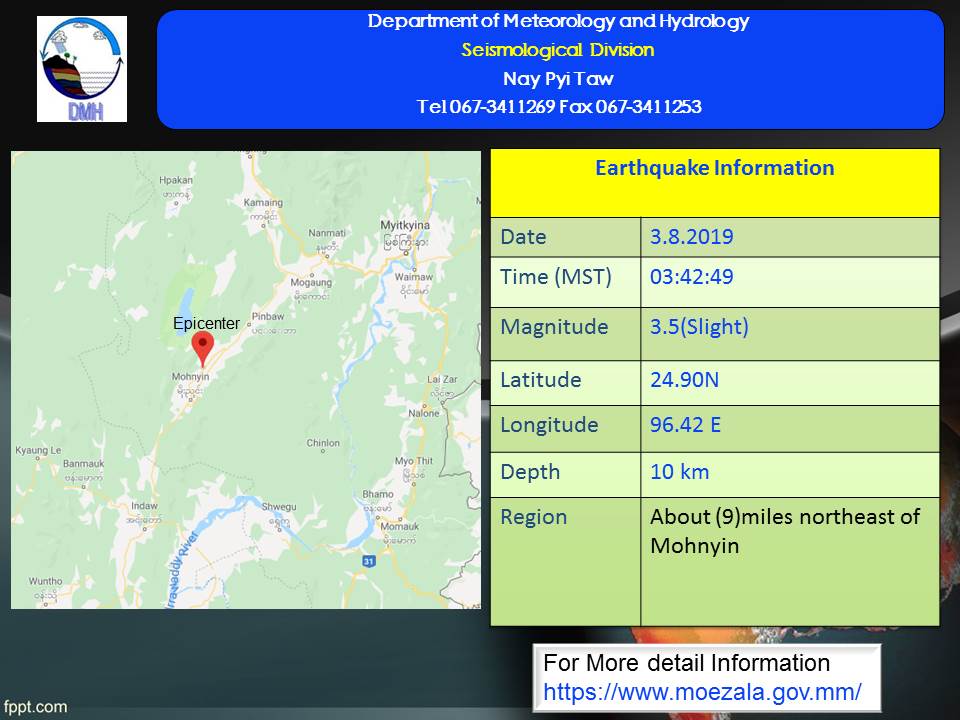Select 'Department of Meteorology and Hydrology' heading
The width and height of the screenshot is (960, 720).
pyautogui.click(x=558, y=21)
